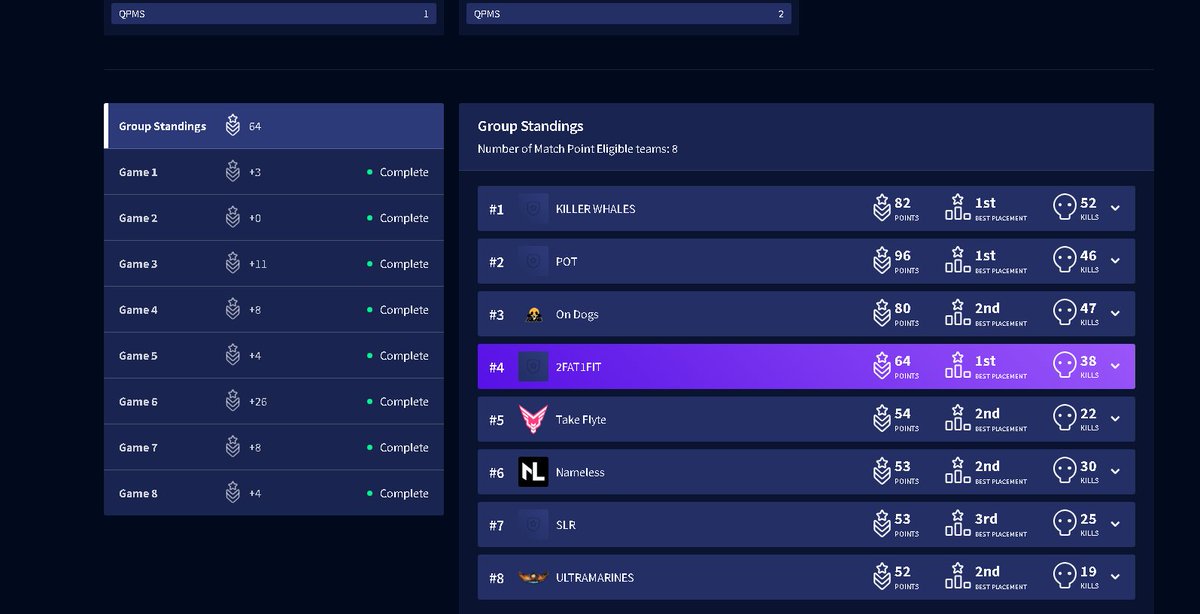Click the Game 1 Complete status
Image resolution: width=1200 pixels, height=614 pixels.
click(398, 172)
